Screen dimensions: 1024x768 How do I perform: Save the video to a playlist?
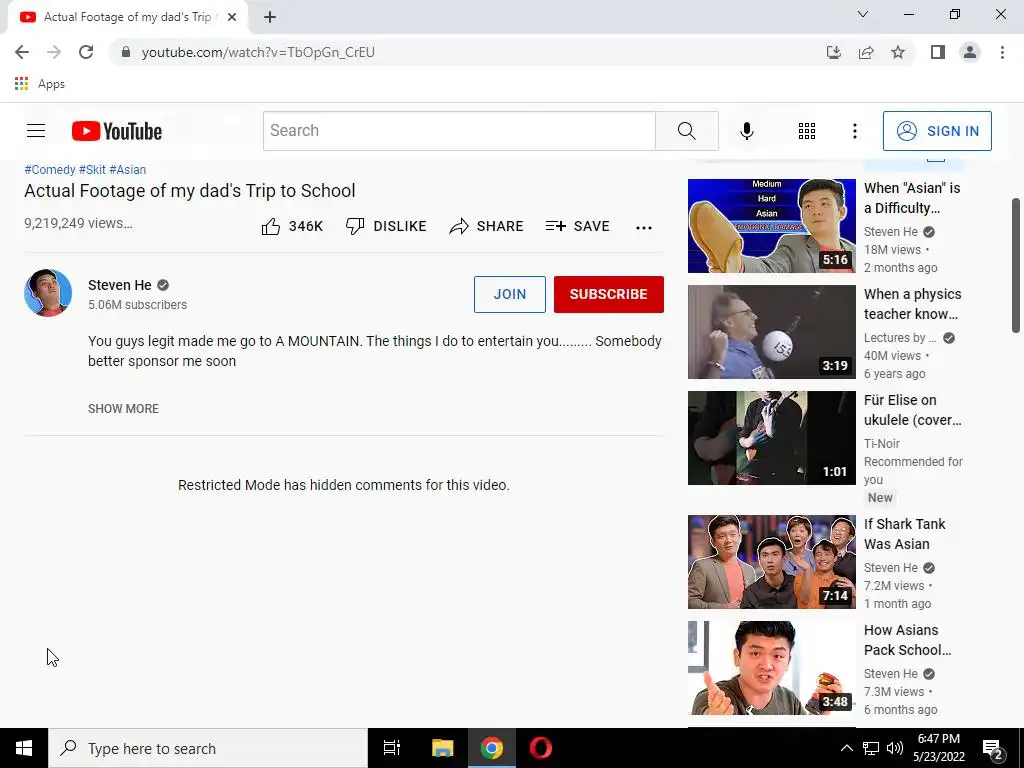[x=577, y=227]
